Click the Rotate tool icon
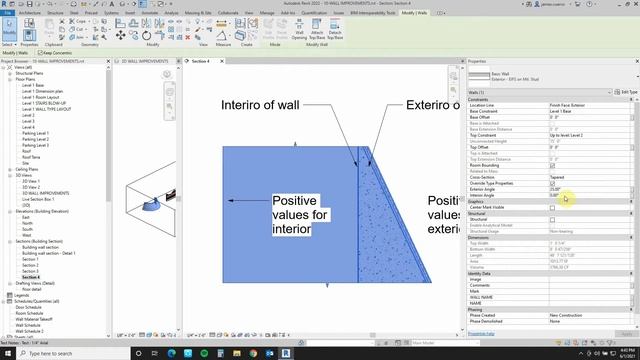Image resolution: width=640 pixels, height=360 pixels. [147, 36]
